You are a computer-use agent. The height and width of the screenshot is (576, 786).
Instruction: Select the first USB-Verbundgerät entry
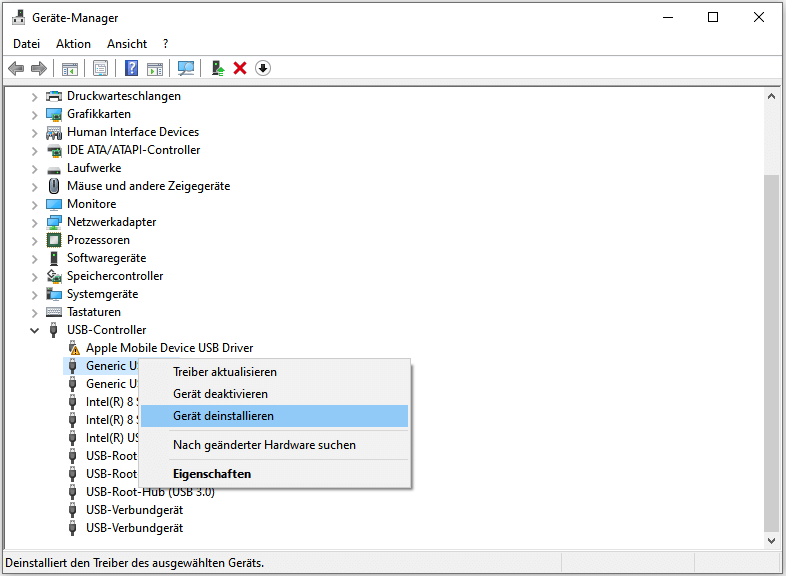[134, 510]
